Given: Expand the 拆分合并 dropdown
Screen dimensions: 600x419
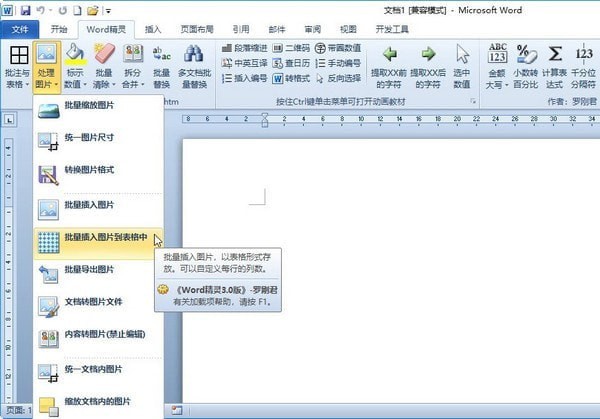Looking at the screenshot, I should pos(133,67).
